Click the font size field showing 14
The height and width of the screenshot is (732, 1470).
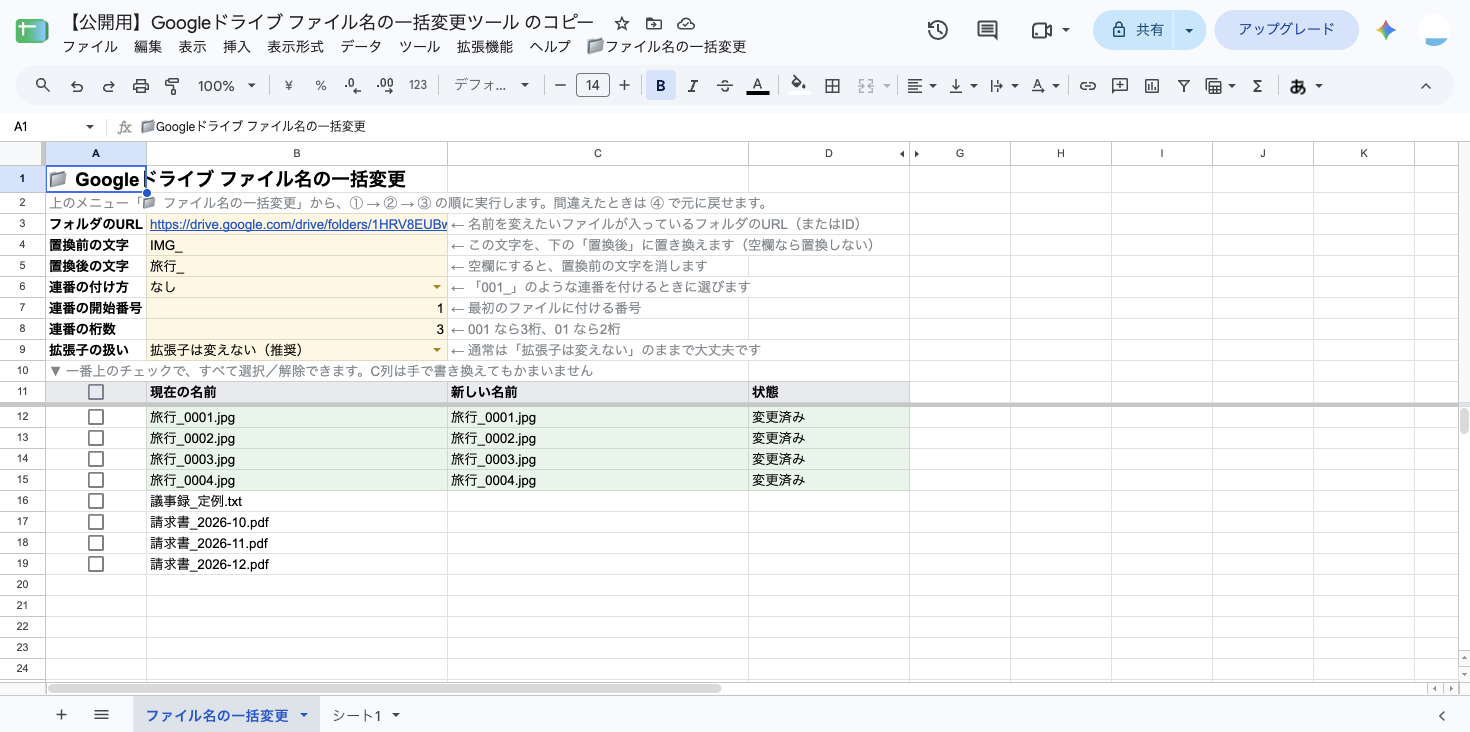pos(593,86)
